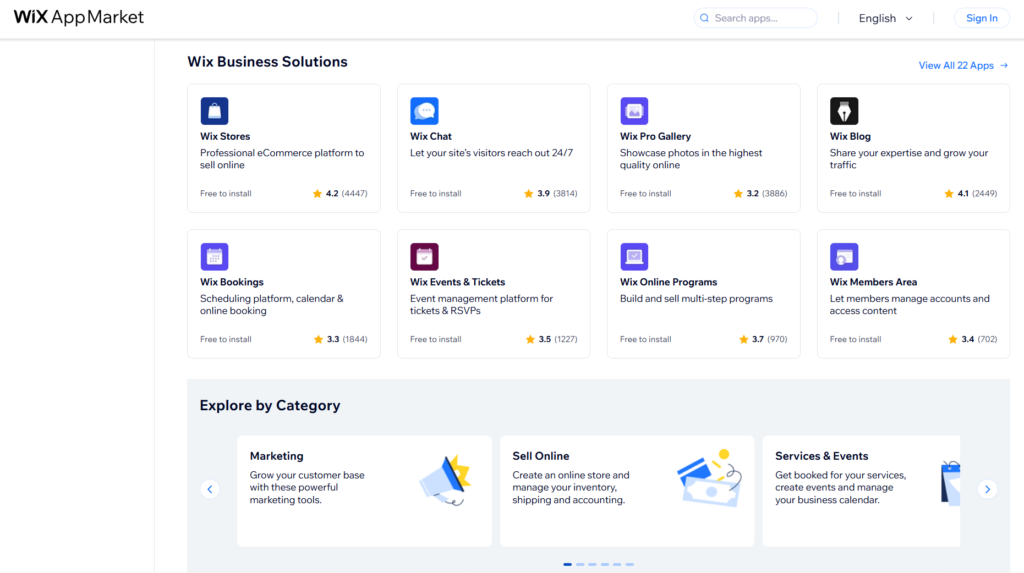Viewport: 1024px width, 573px height.
Task: Open the Wix Blog pen nib icon
Action: click(844, 111)
